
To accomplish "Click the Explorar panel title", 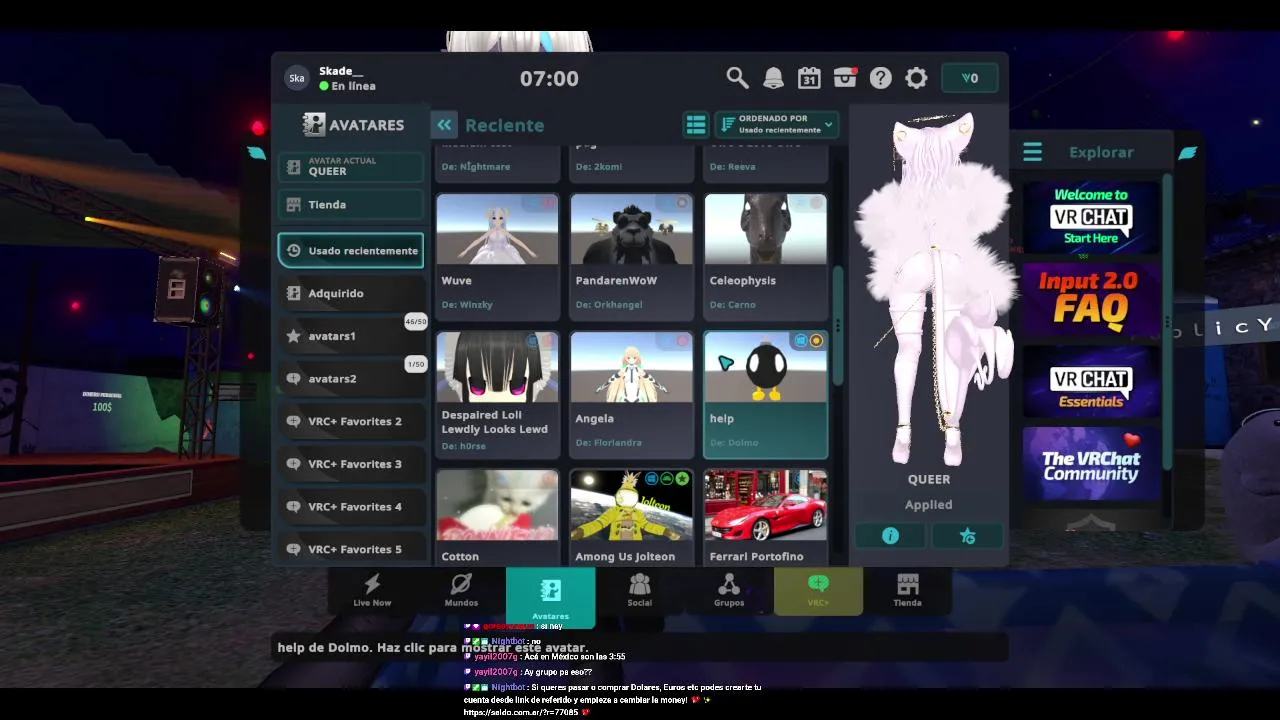I will coord(1101,152).
